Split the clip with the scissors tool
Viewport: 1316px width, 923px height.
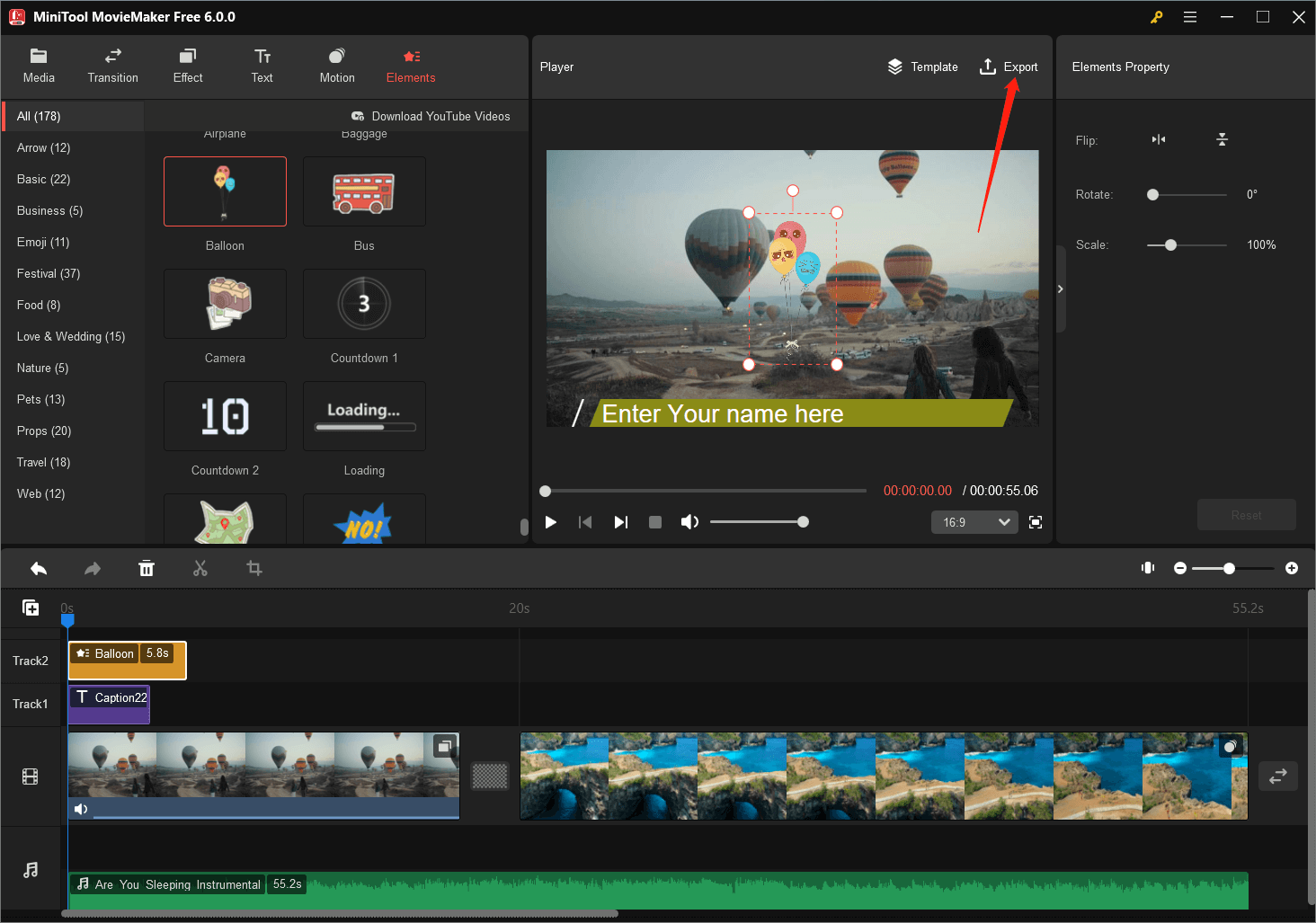point(200,568)
